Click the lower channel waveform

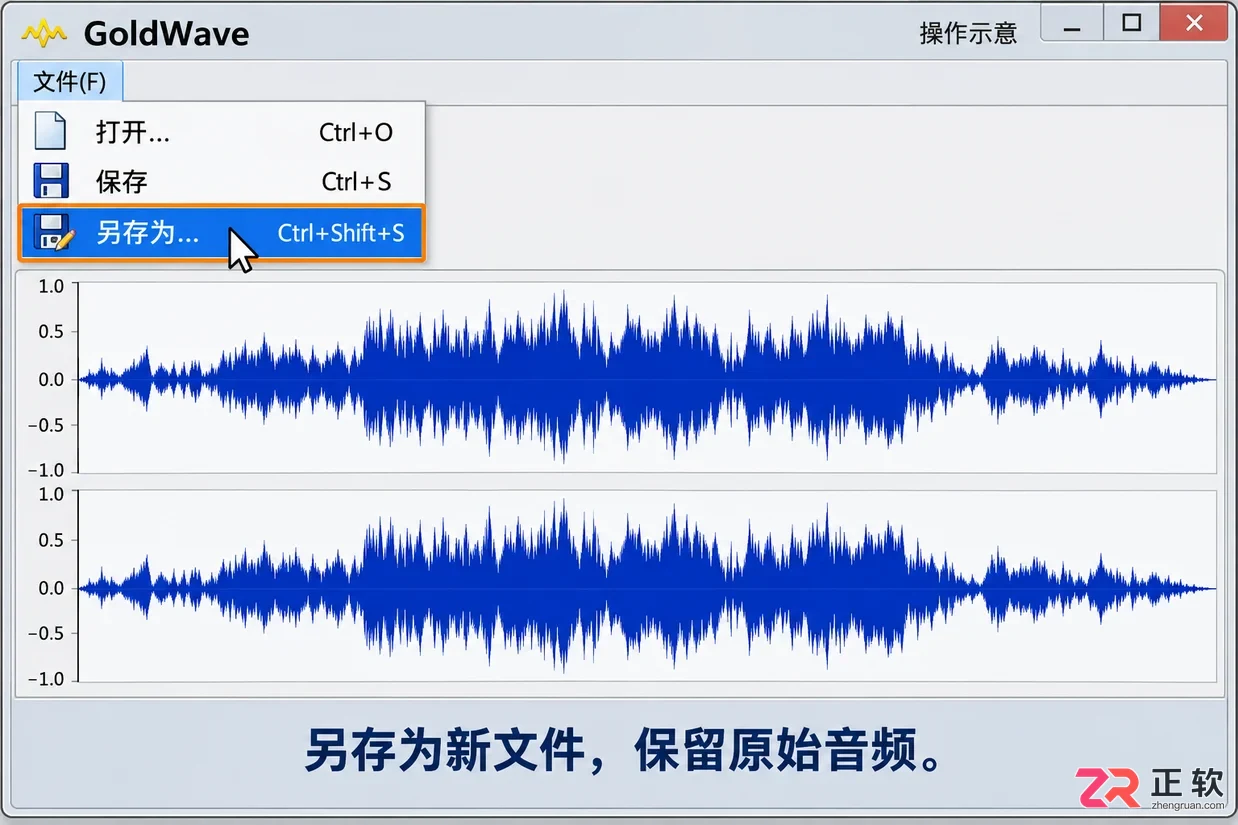647,587
